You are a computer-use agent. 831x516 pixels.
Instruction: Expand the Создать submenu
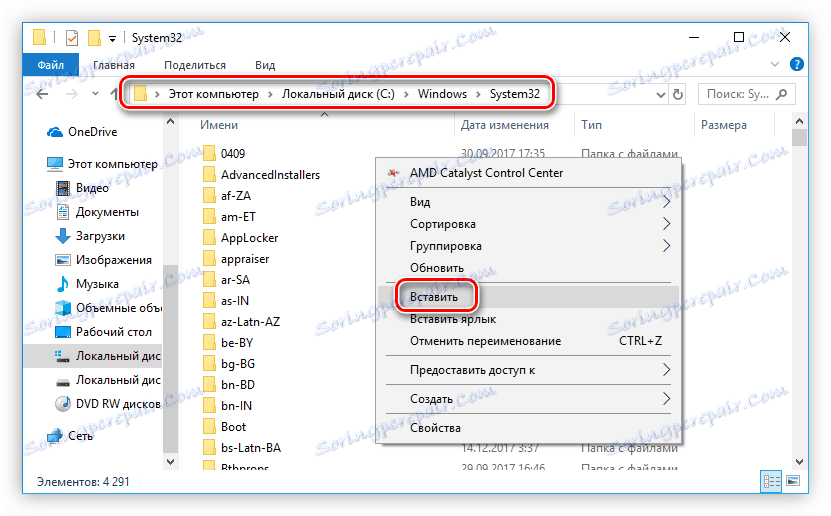pyautogui.click(x=528, y=399)
